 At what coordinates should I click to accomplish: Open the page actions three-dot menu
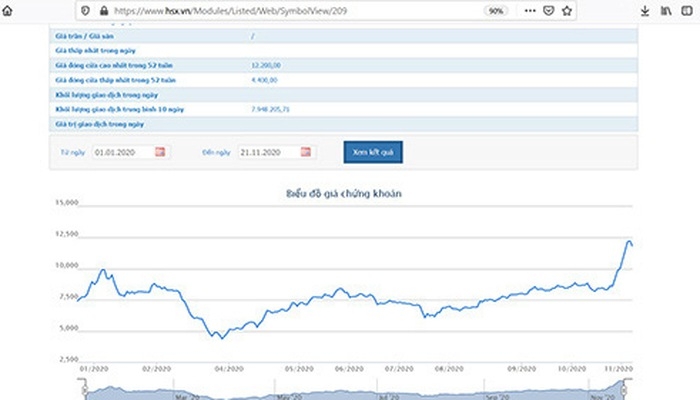pyautogui.click(x=530, y=11)
